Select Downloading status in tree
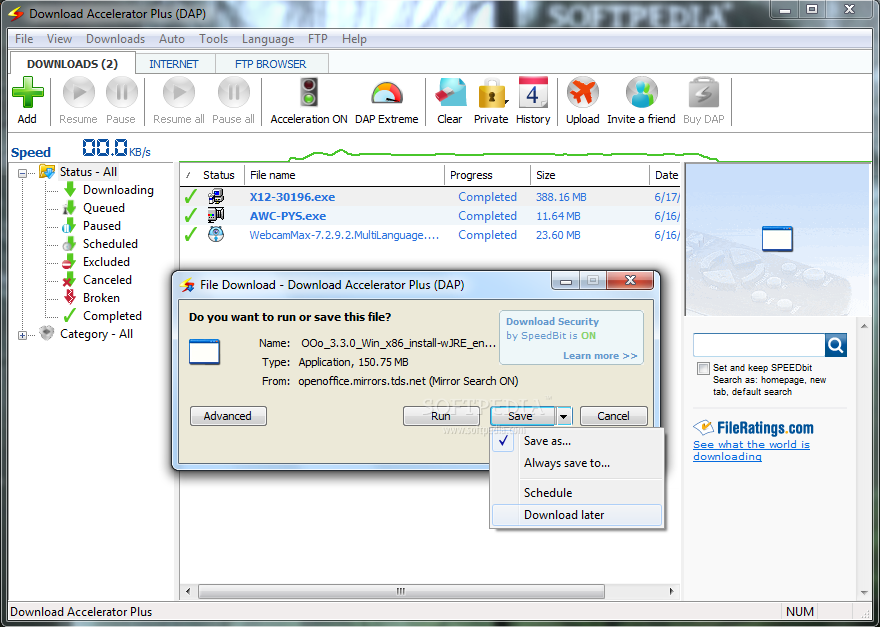880x627 pixels. tap(118, 190)
